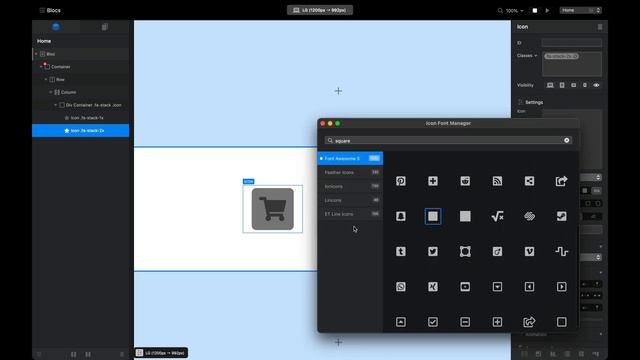This screenshot has width=640, height=360.
Task: Select the caret-right square icon
Action: point(562,287)
